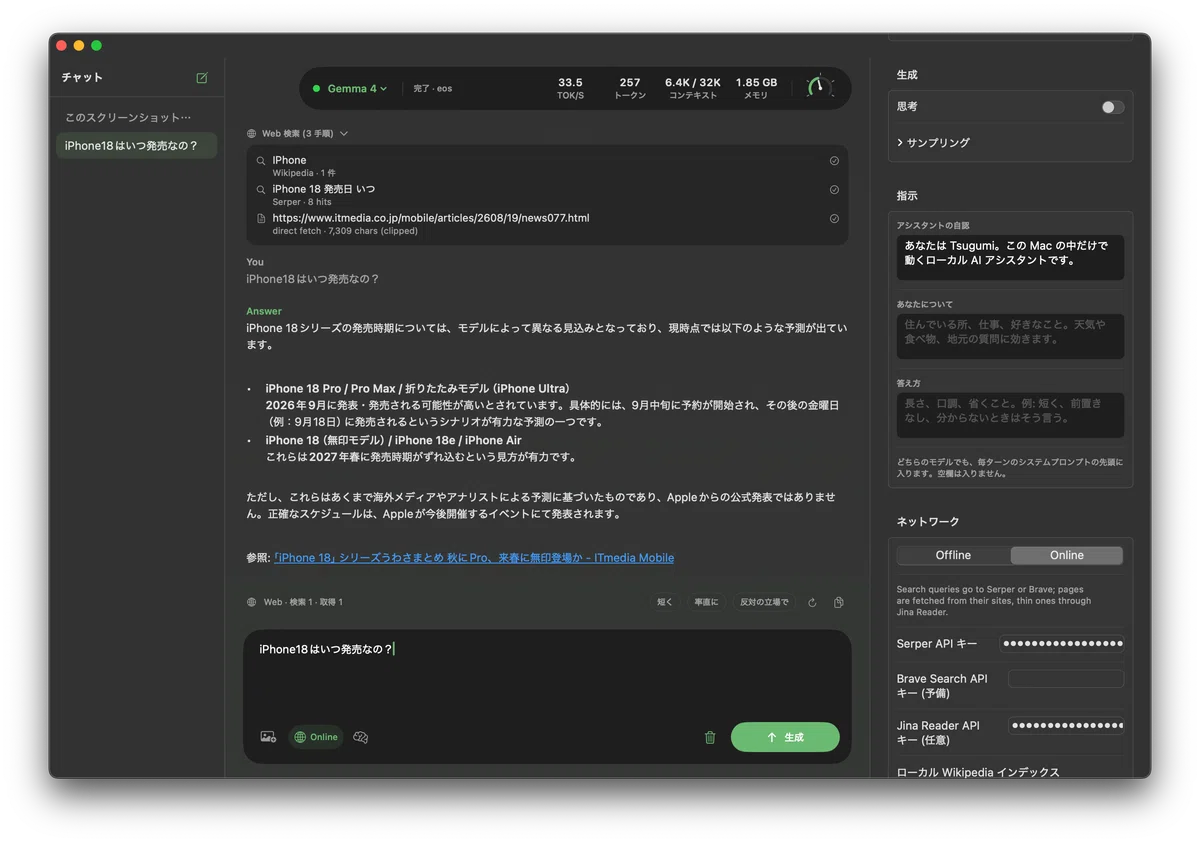
Task: Click the globe icon beside Web 検索 header
Action: tap(252, 133)
